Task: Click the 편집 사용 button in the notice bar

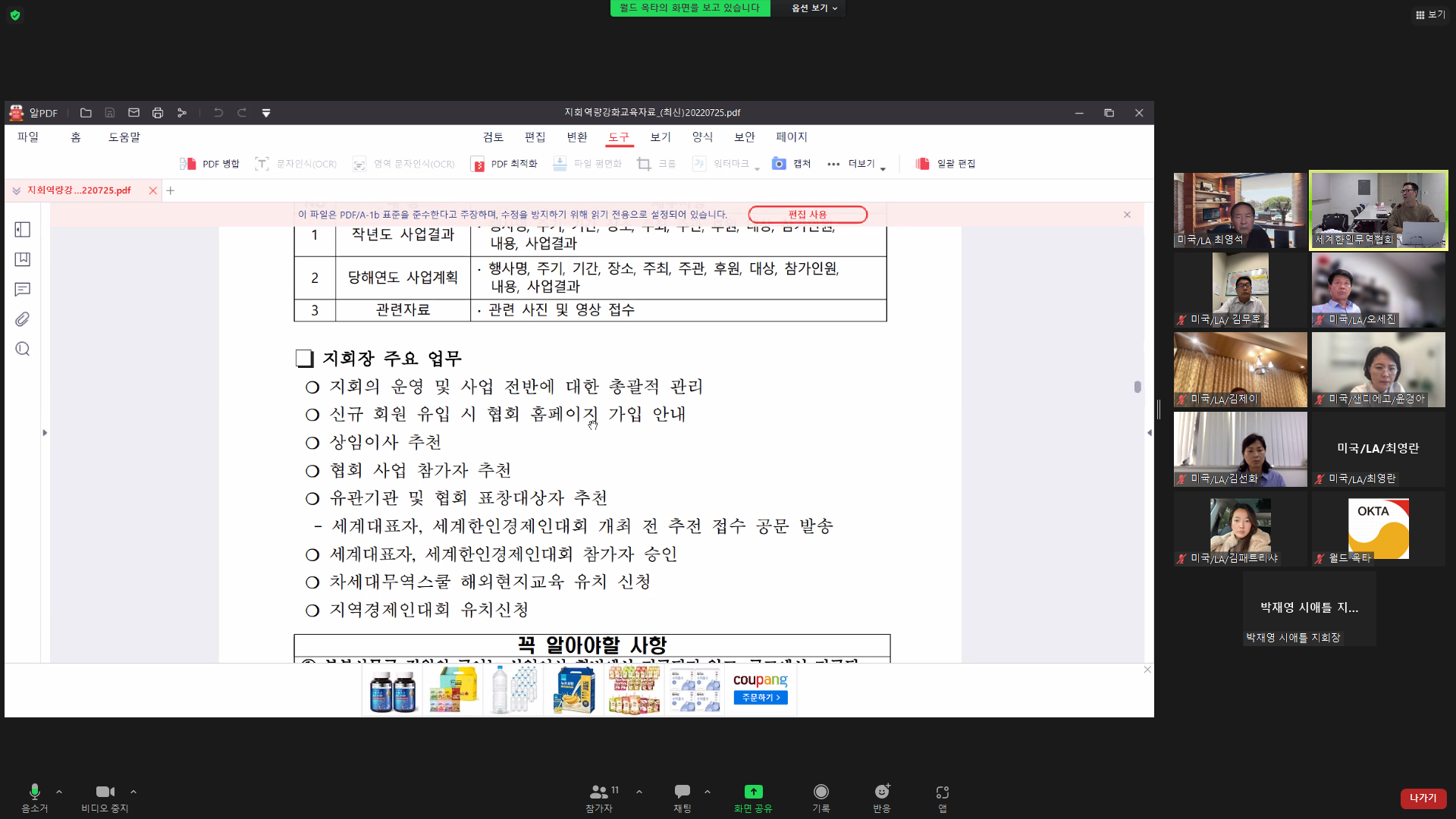Action: tap(808, 215)
